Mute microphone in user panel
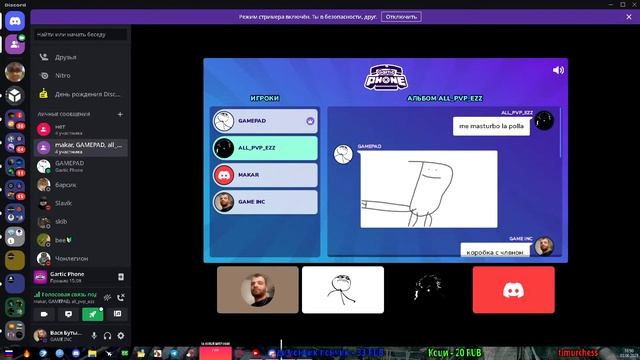640x360 pixels. coord(94,336)
